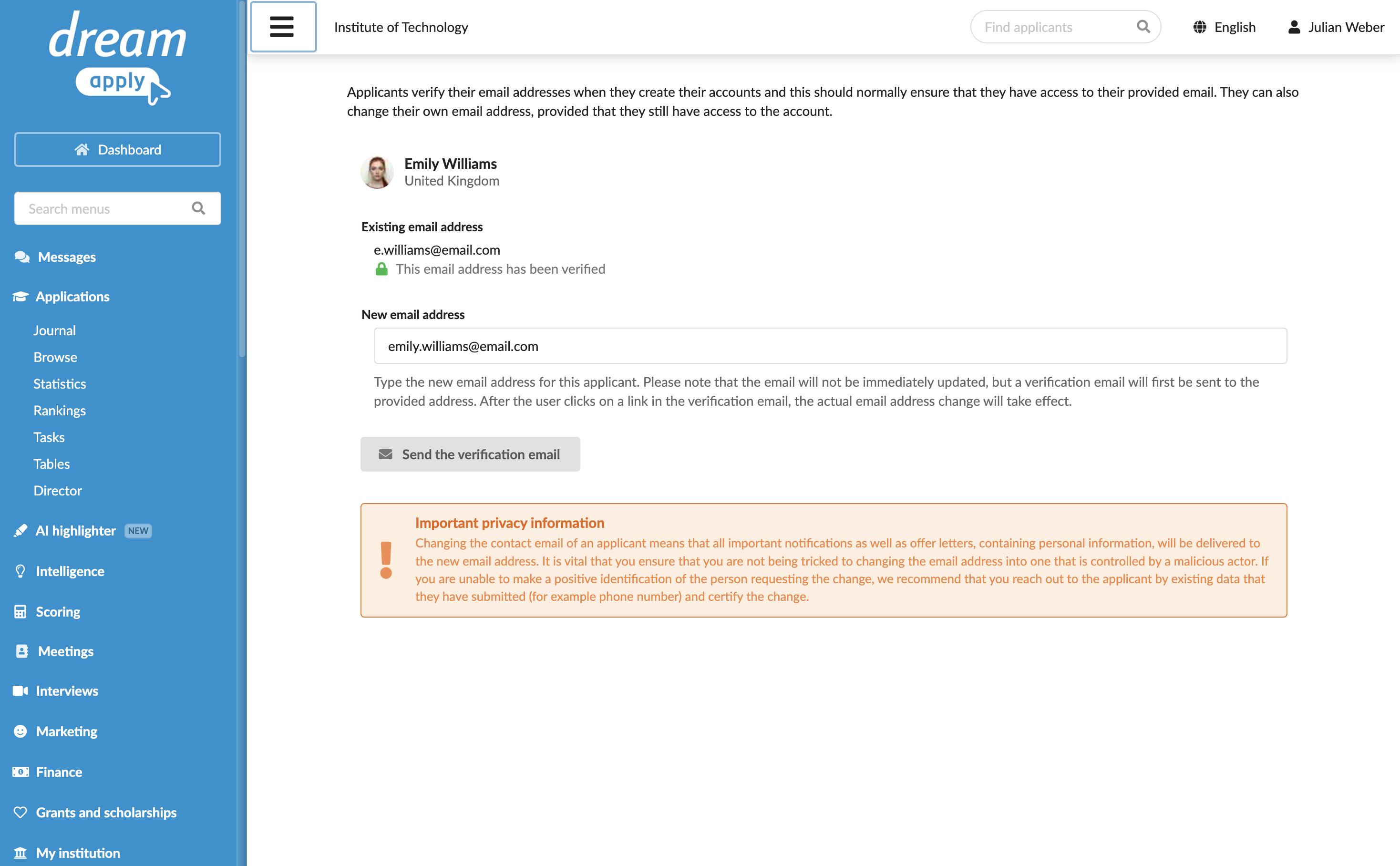Focus the New email address field

pos(830,346)
